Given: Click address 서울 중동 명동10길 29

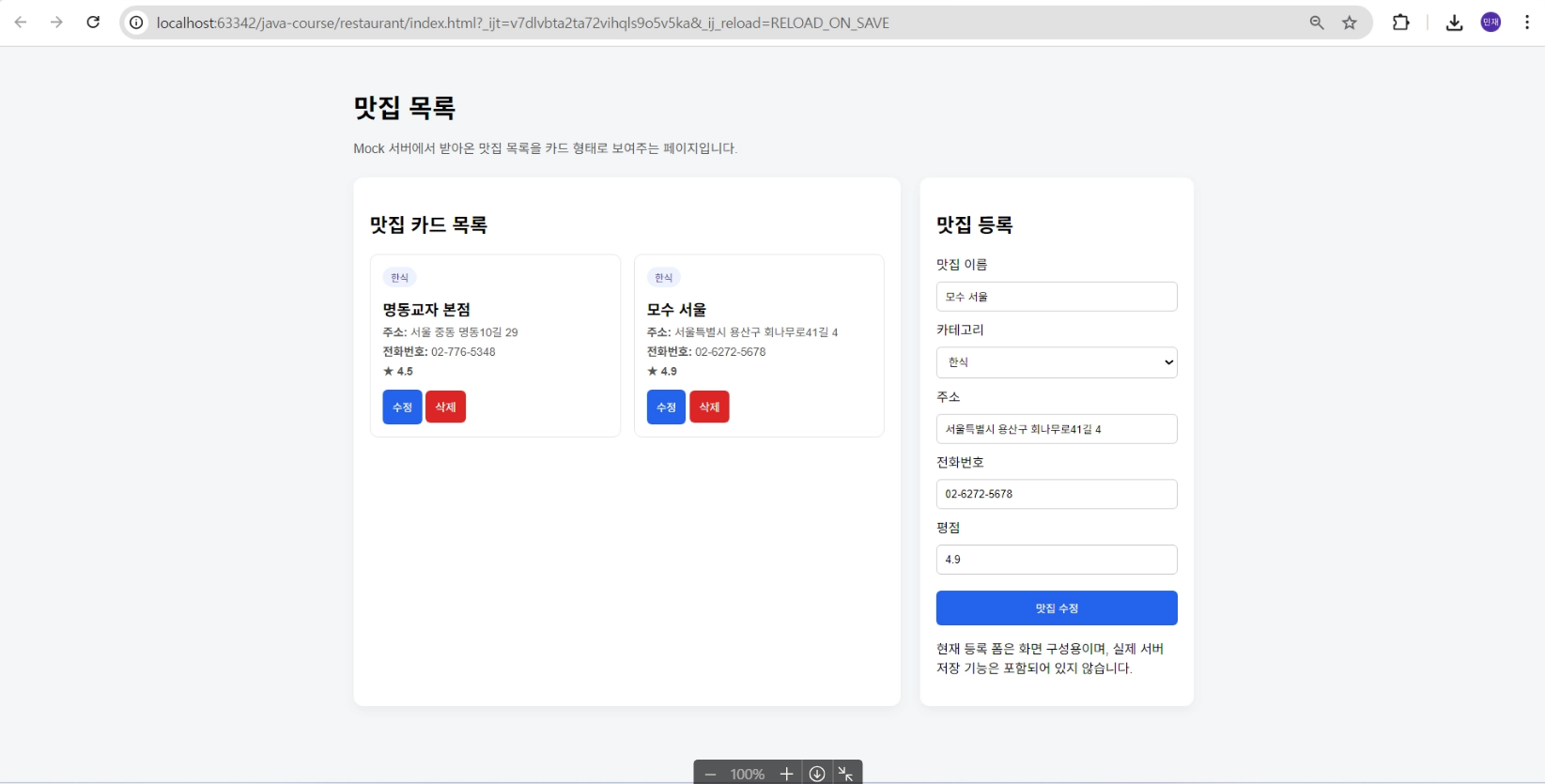Looking at the screenshot, I should click(464, 332).
